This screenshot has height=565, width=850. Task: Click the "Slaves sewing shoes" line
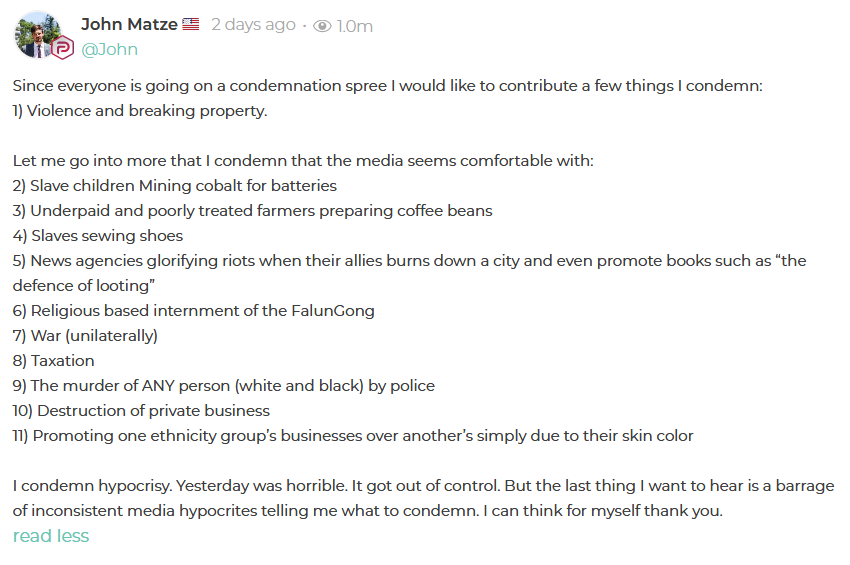pos(98,235)
